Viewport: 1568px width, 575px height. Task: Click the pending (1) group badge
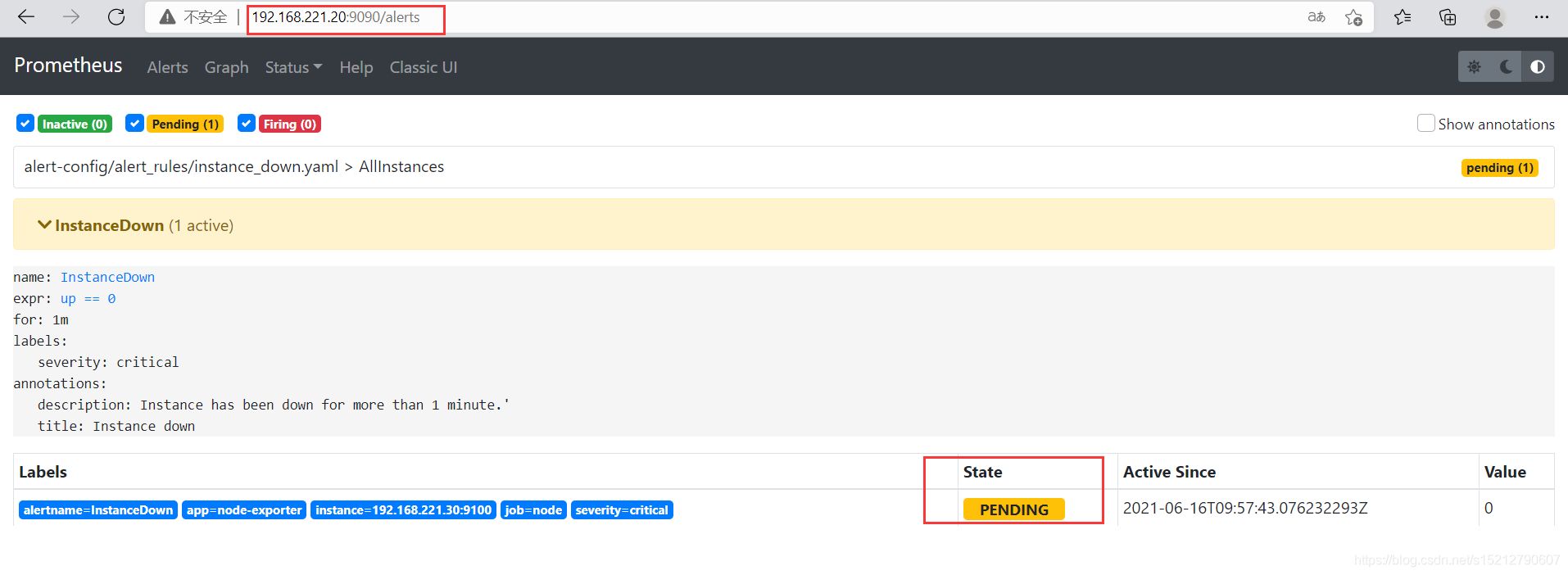click(1500, 167)
